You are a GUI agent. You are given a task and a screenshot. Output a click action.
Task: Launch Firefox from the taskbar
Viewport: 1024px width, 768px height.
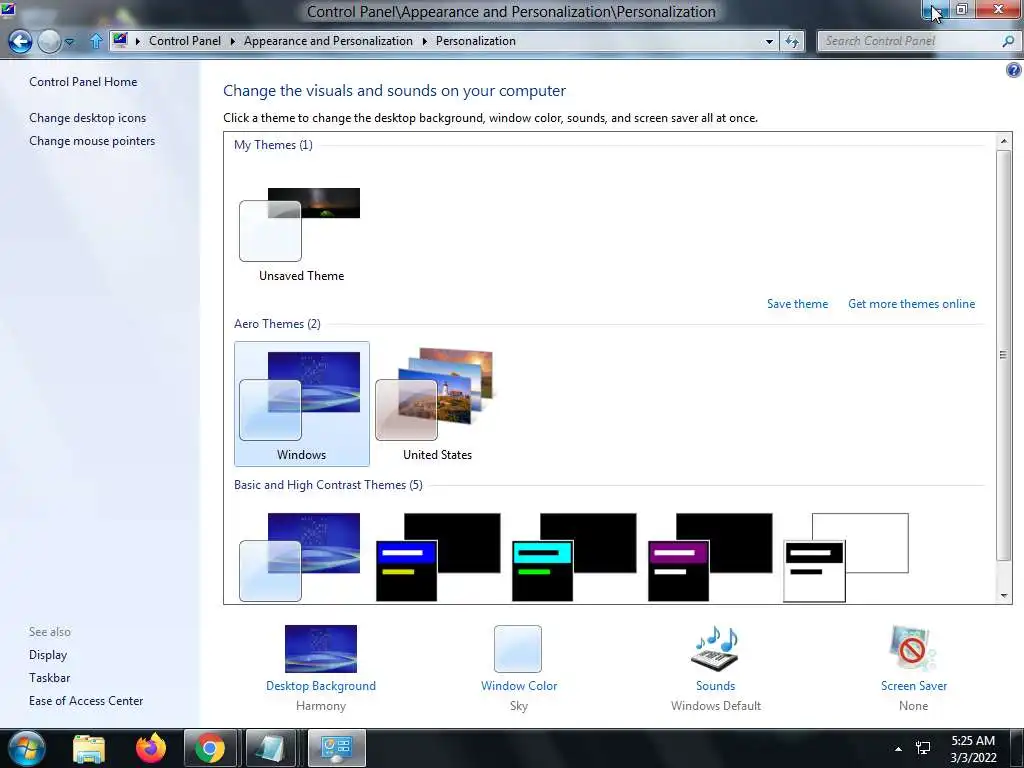[151, 748]
